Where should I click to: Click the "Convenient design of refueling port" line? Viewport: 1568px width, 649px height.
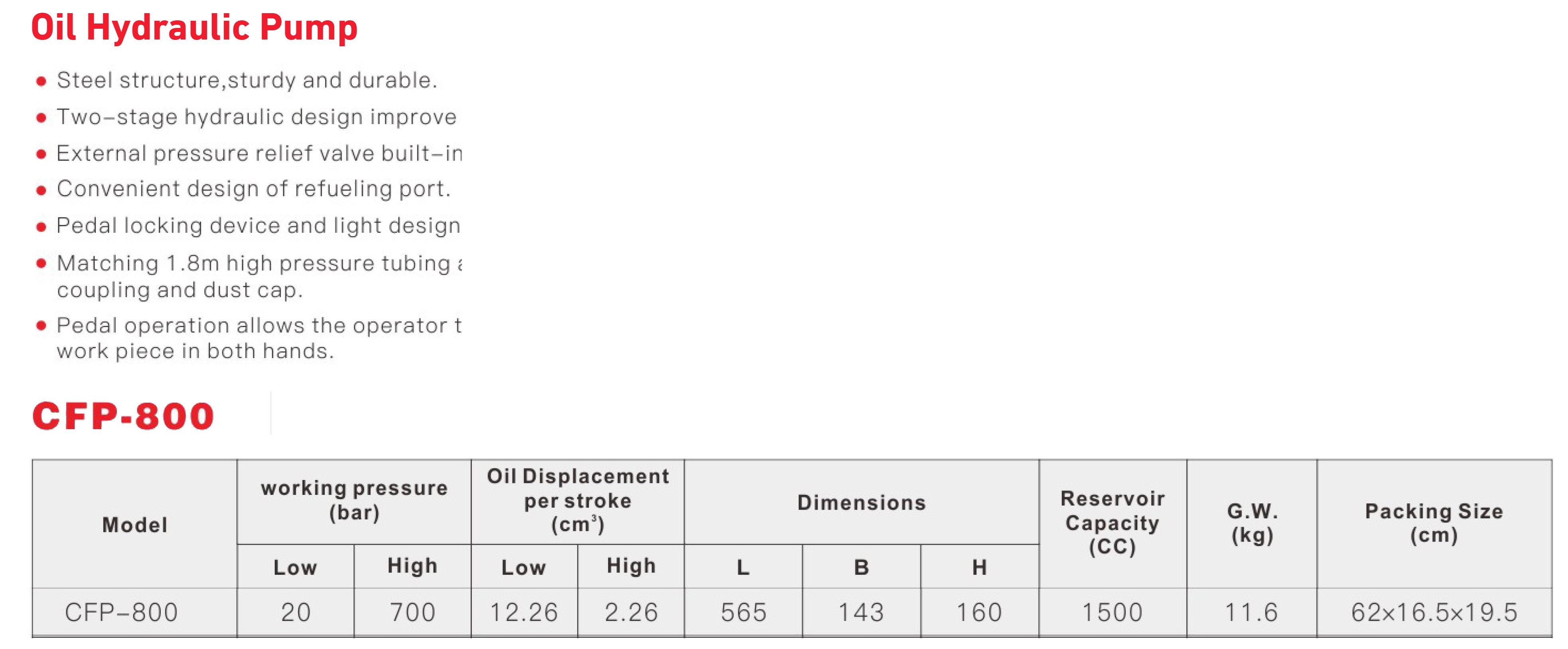coord(253,189)
